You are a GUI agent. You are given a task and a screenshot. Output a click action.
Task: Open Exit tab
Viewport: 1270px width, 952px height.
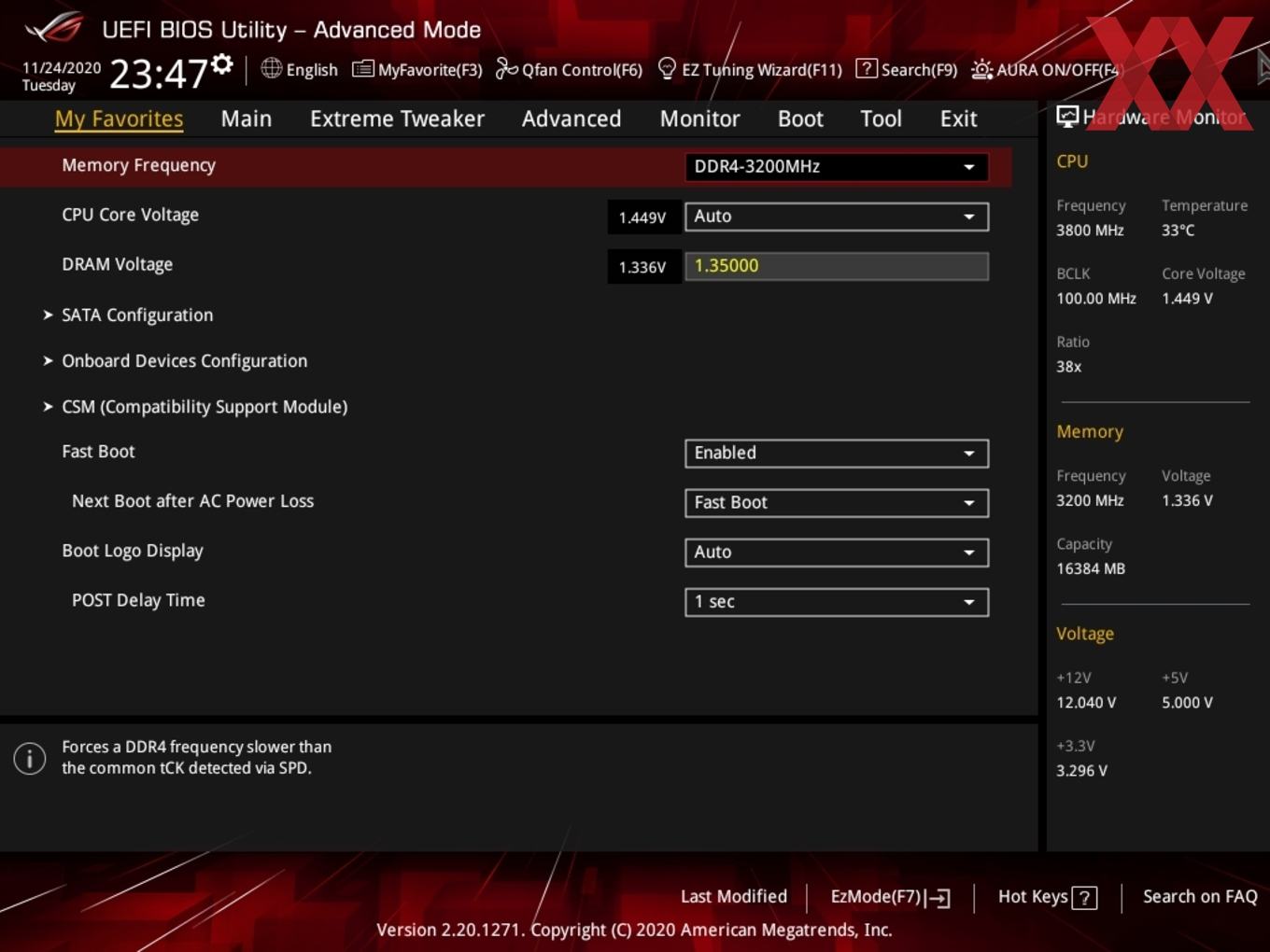pyautogui.click(x=958, y=119)
